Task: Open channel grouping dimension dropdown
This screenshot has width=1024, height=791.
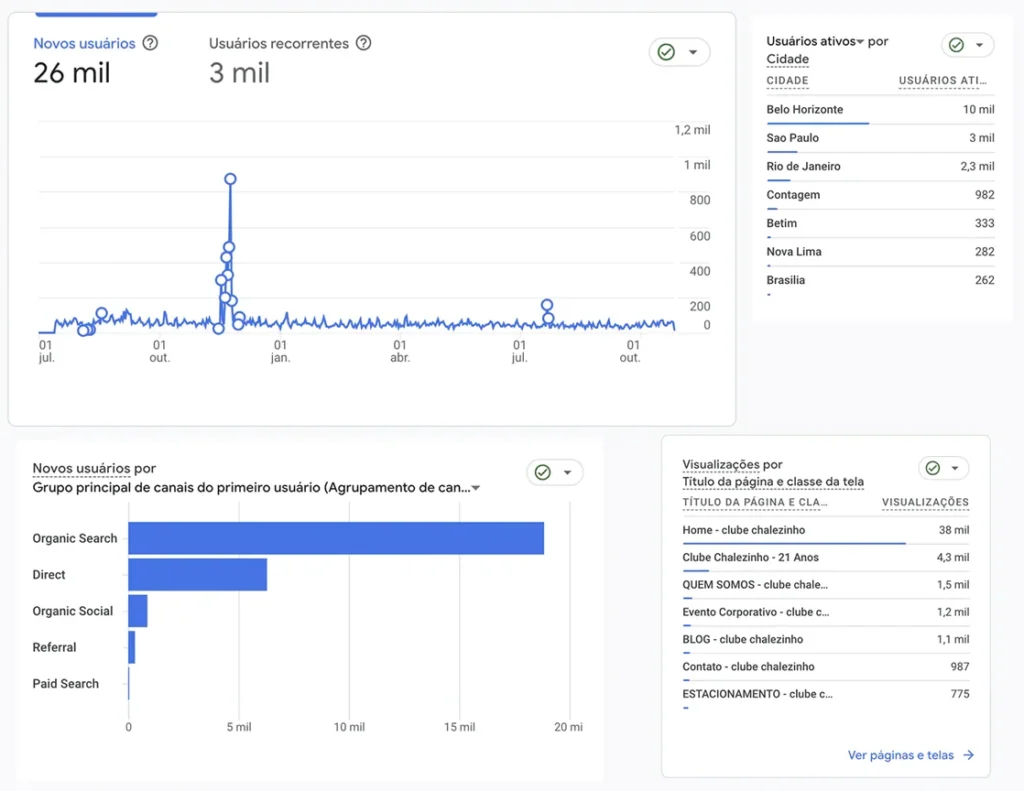Action: click(476, 488)
